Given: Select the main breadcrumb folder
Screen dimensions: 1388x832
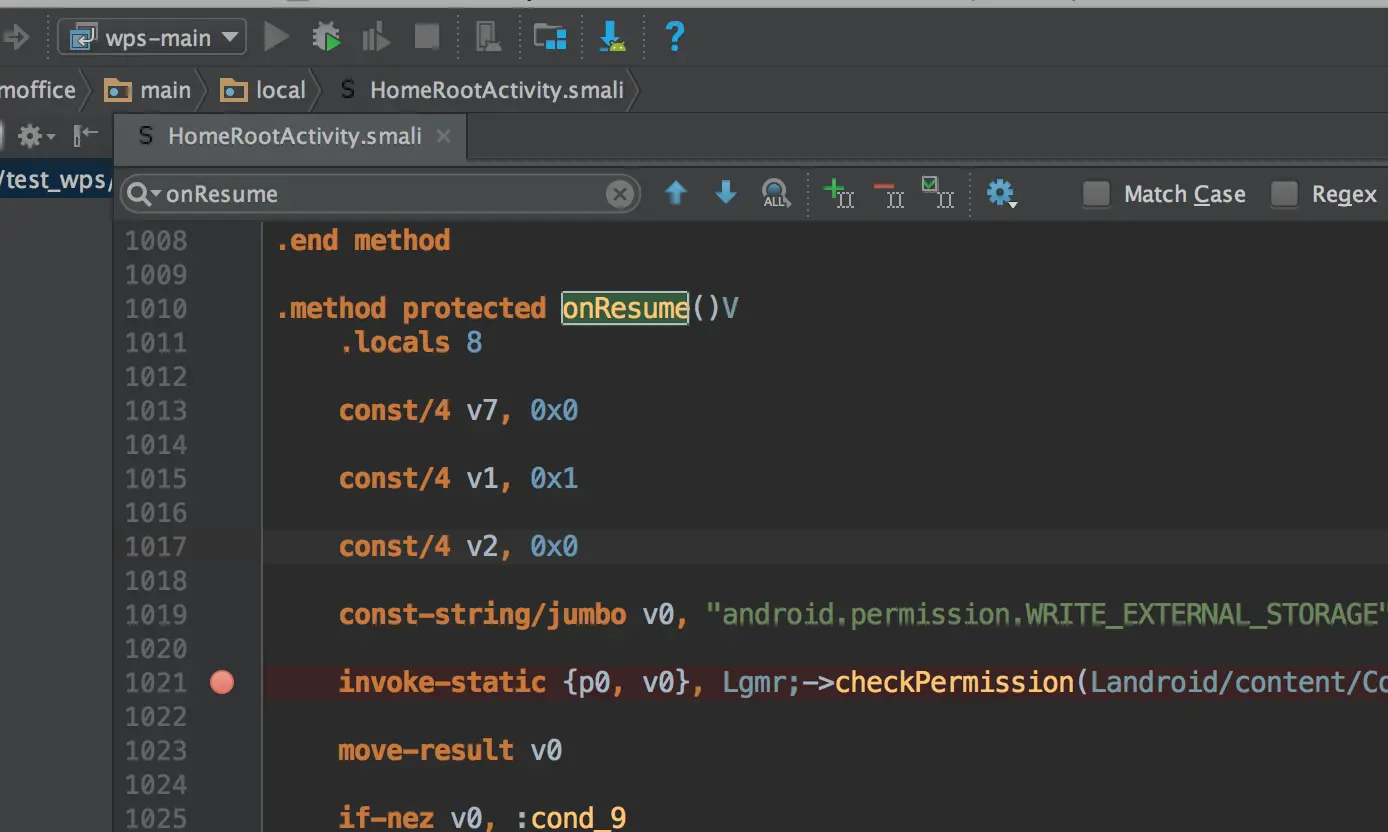Looking at the screenshot, I should (x=148, y=90).
